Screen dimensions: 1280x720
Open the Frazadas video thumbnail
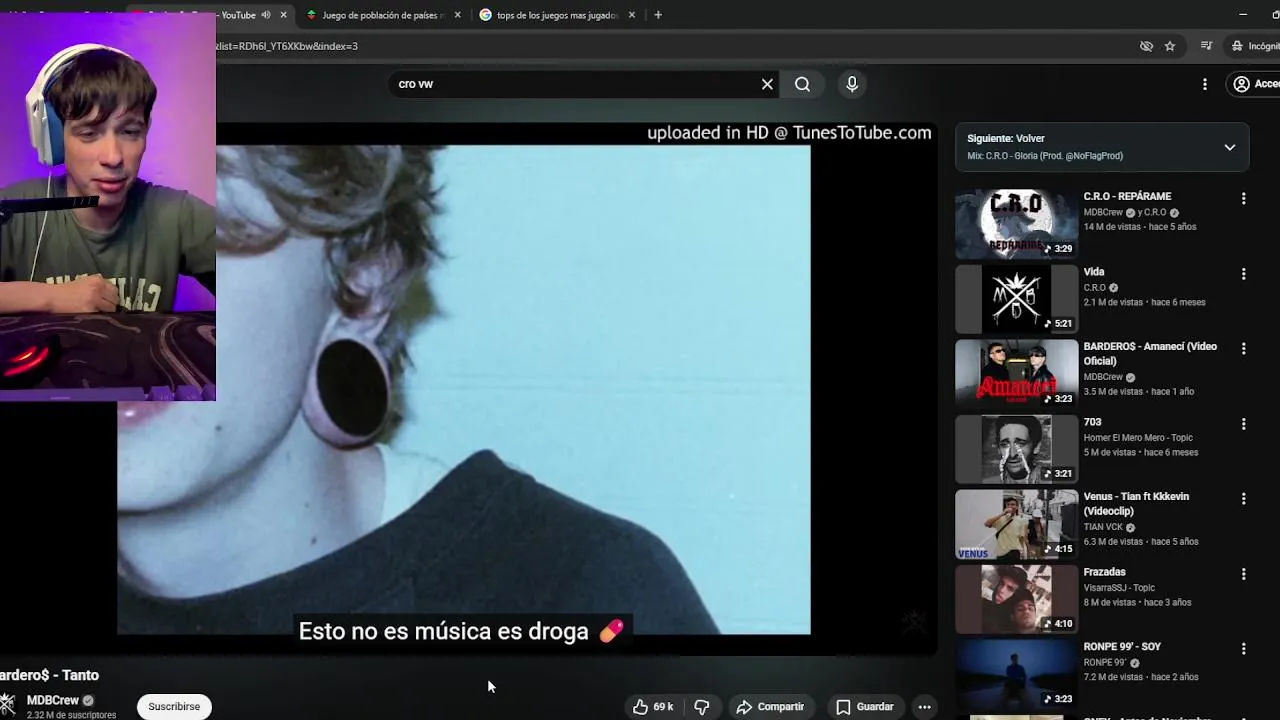(x=1017, y=598)
